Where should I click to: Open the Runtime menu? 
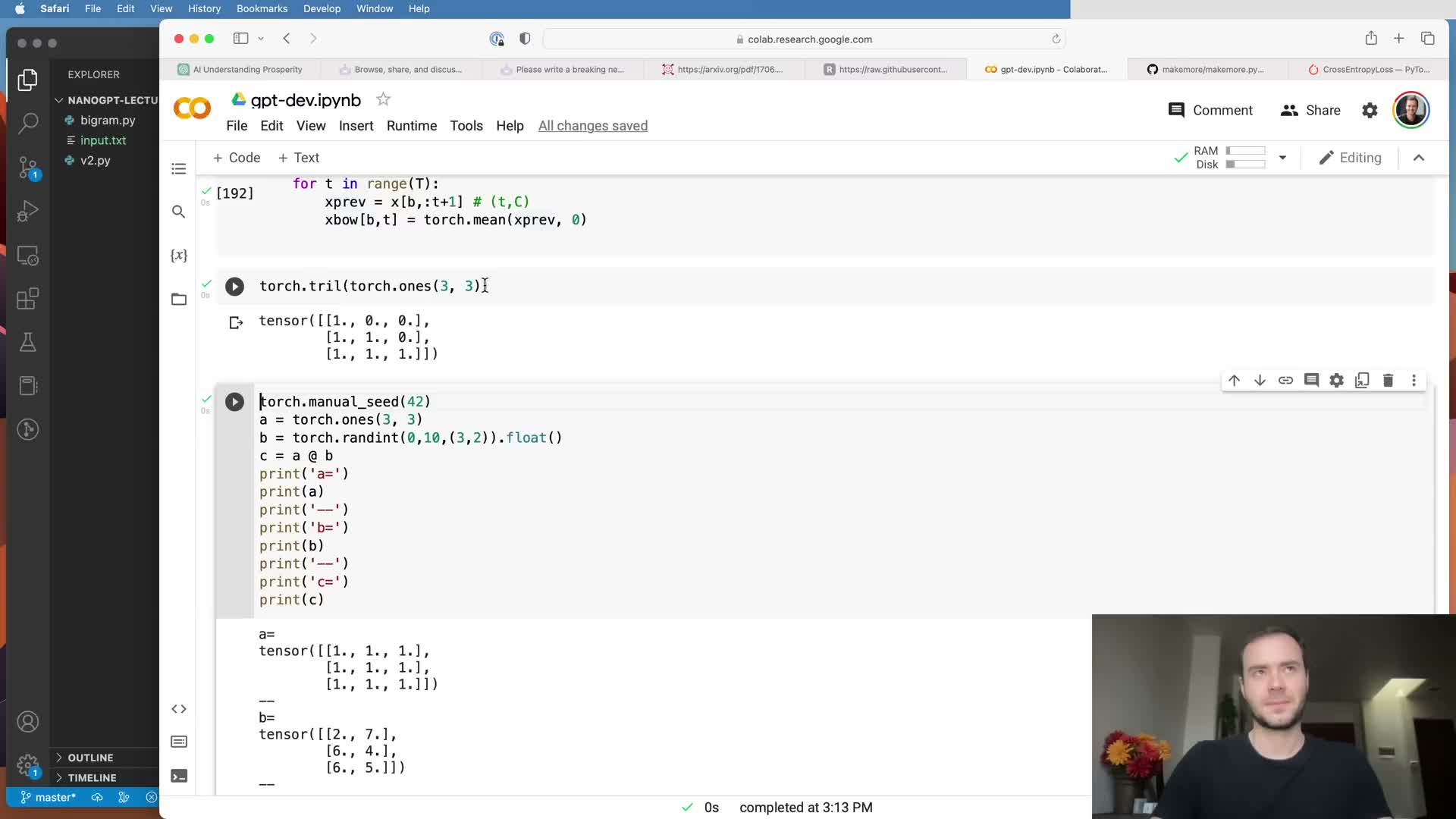pyautogui.click(x=411, y=126)
